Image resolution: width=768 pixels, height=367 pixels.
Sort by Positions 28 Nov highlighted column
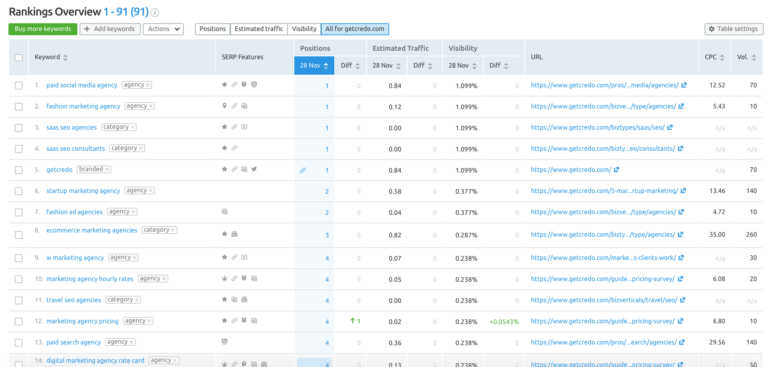coord(314,66)
